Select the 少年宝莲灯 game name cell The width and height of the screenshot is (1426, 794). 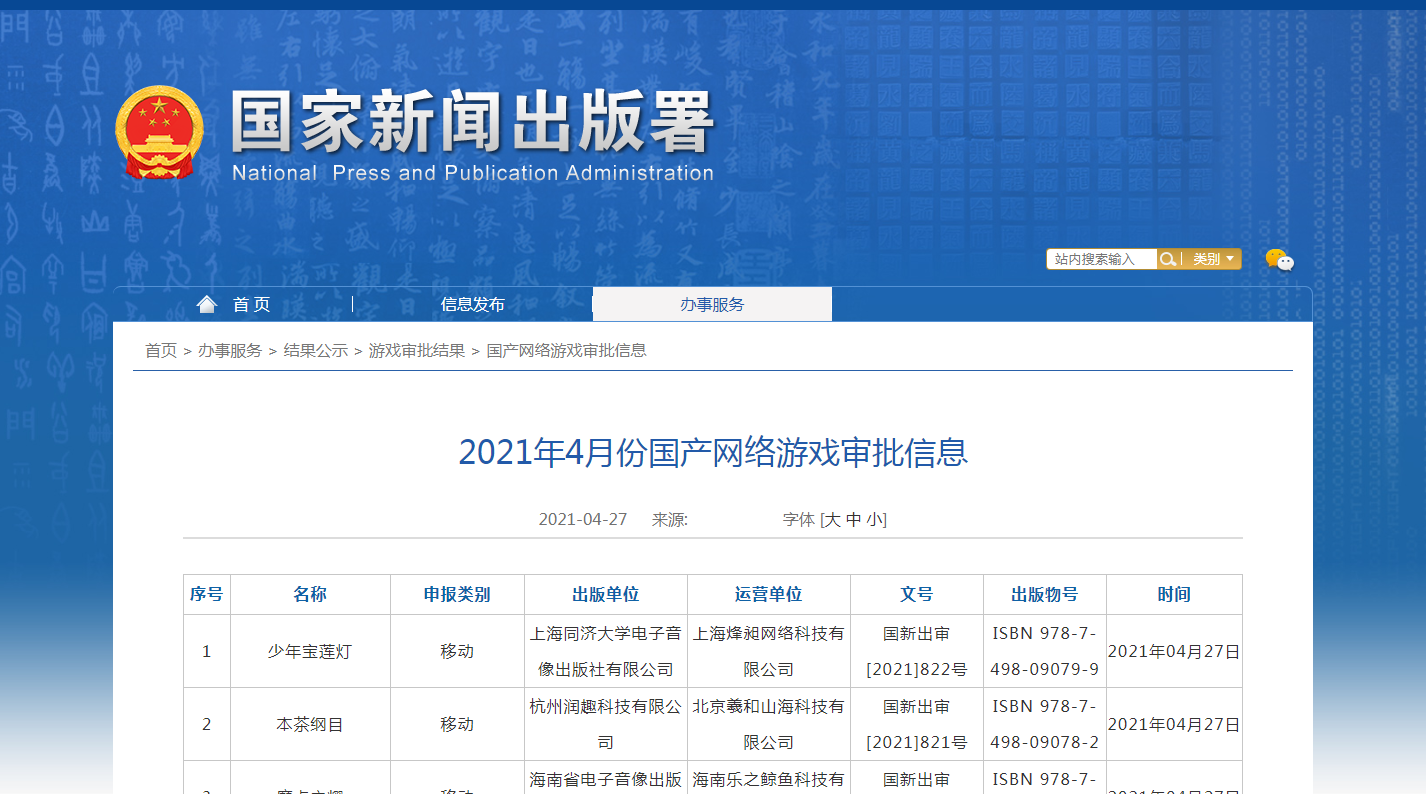(310, 651)
